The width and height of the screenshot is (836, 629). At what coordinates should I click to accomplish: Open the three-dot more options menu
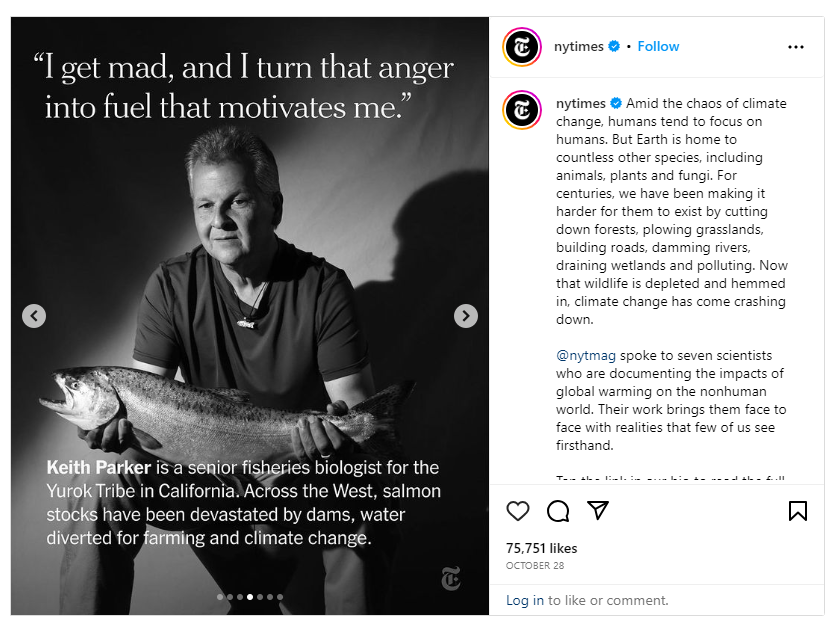pyautogui.click(x=796, y=47)
